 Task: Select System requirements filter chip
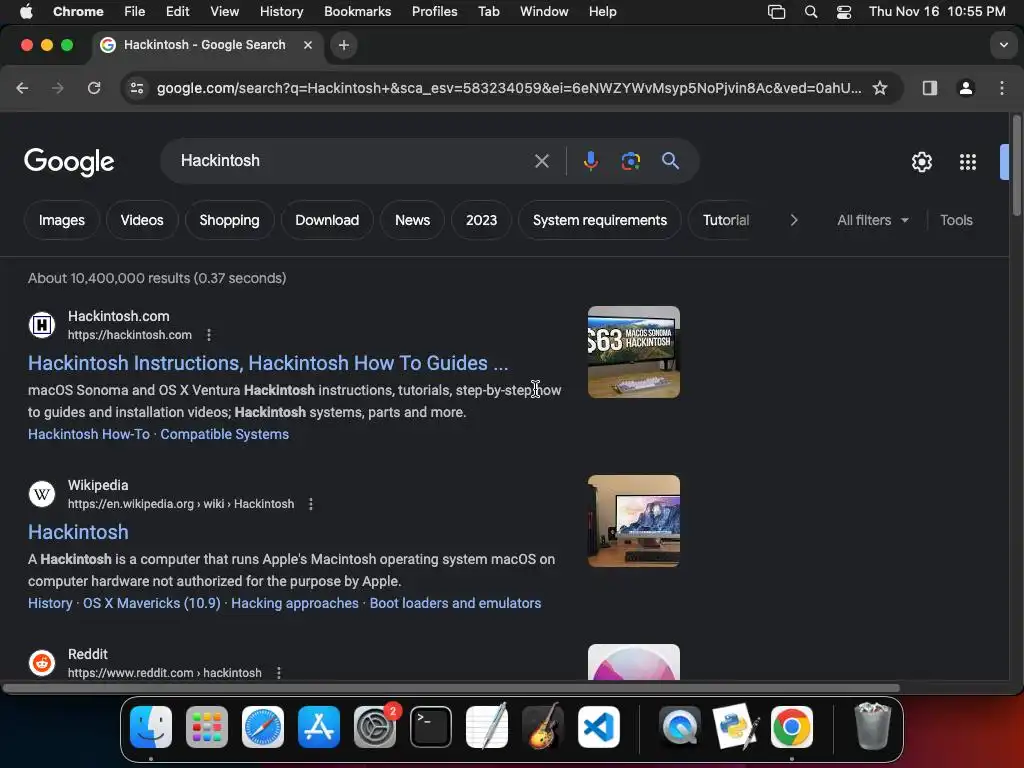(x=600, y=220)
